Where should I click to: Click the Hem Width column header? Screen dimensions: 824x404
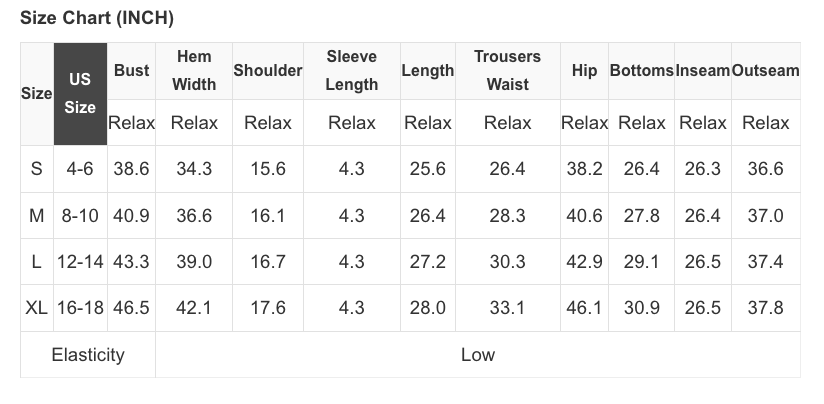194,71
